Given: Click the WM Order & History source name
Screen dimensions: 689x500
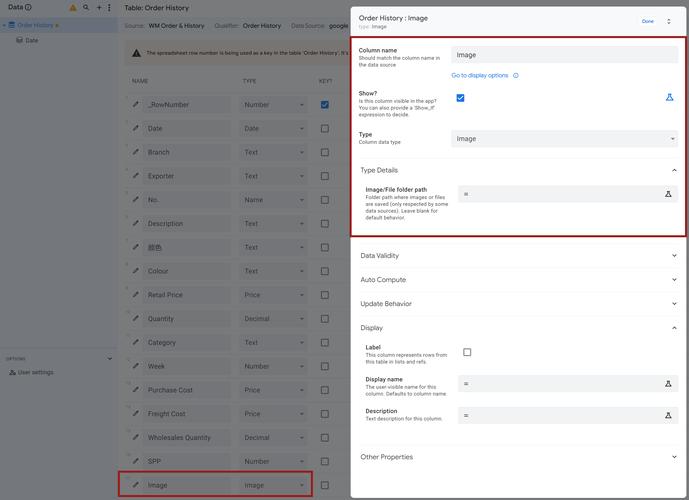Looking at the screenshot, I should coord(176,26).
